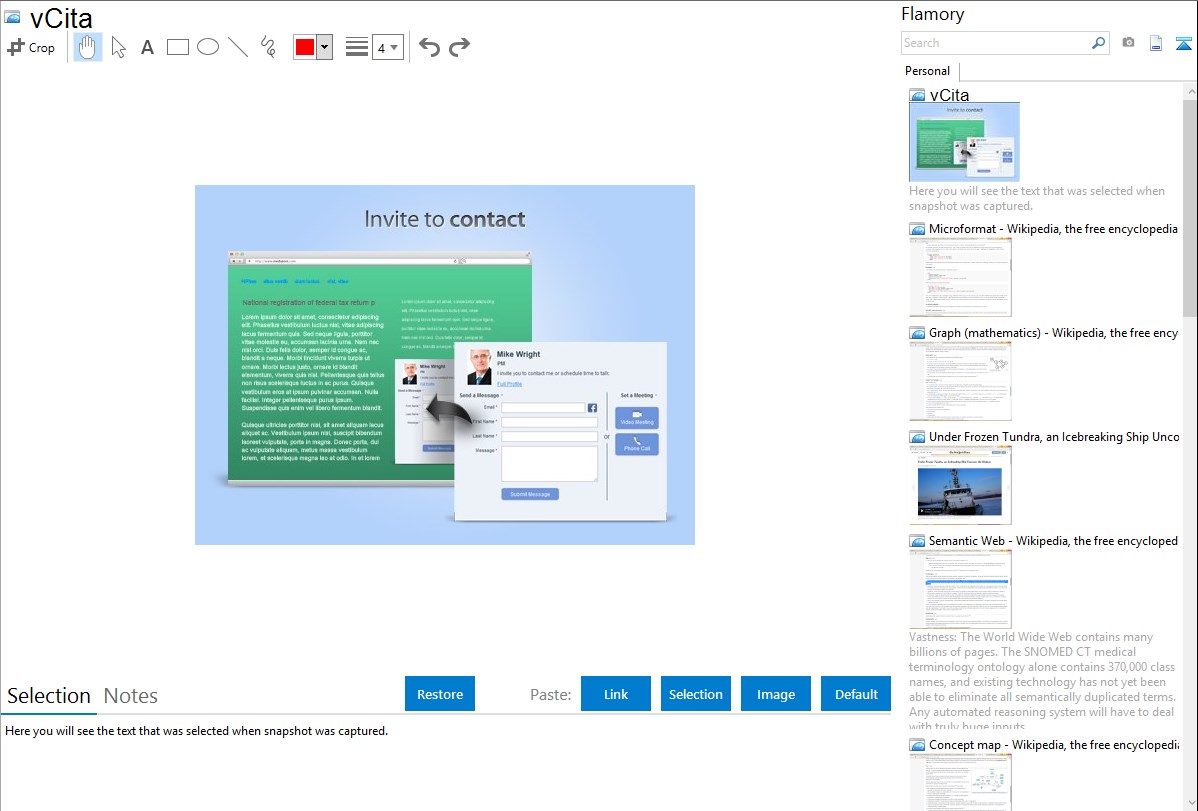Click the Invite to contact screenshot image
Image resolution: width=1198 pixels, height=811 pixels.
pyautogui.click(x=445, y=365)
